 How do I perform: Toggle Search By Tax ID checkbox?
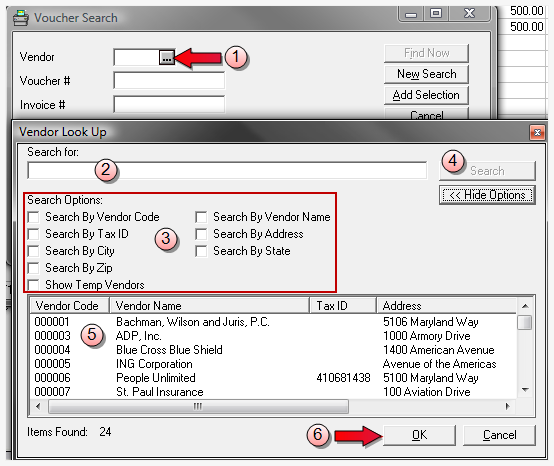tap(34, 234)
